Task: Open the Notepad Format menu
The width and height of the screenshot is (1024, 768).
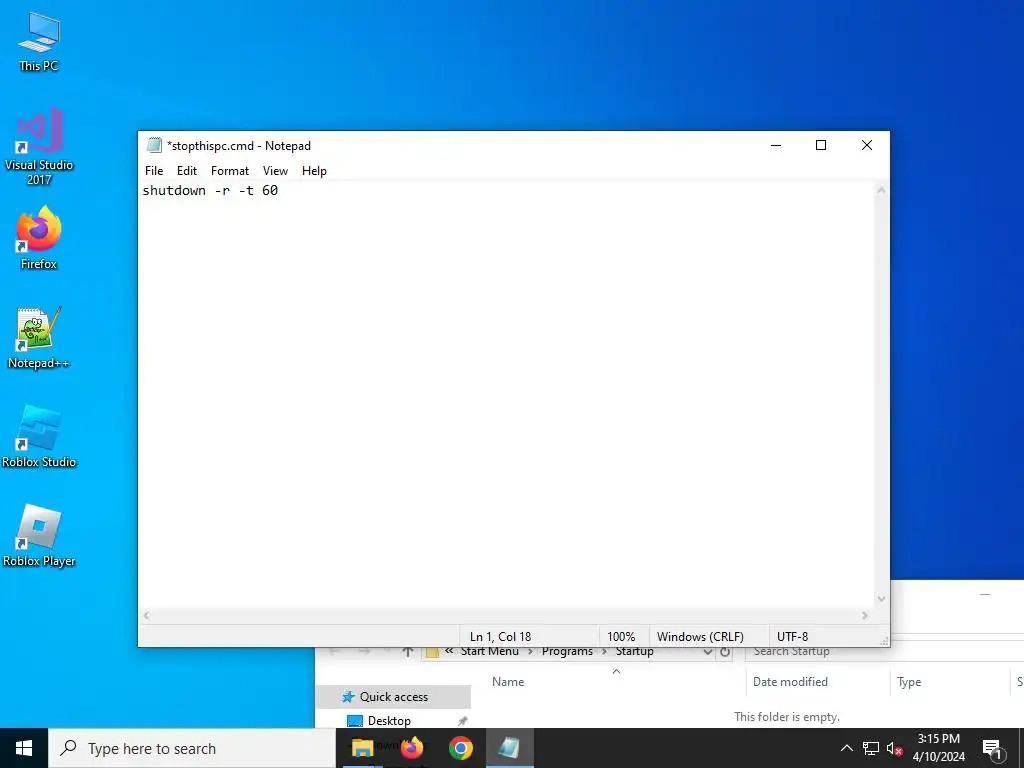Action: pos(230,171)
